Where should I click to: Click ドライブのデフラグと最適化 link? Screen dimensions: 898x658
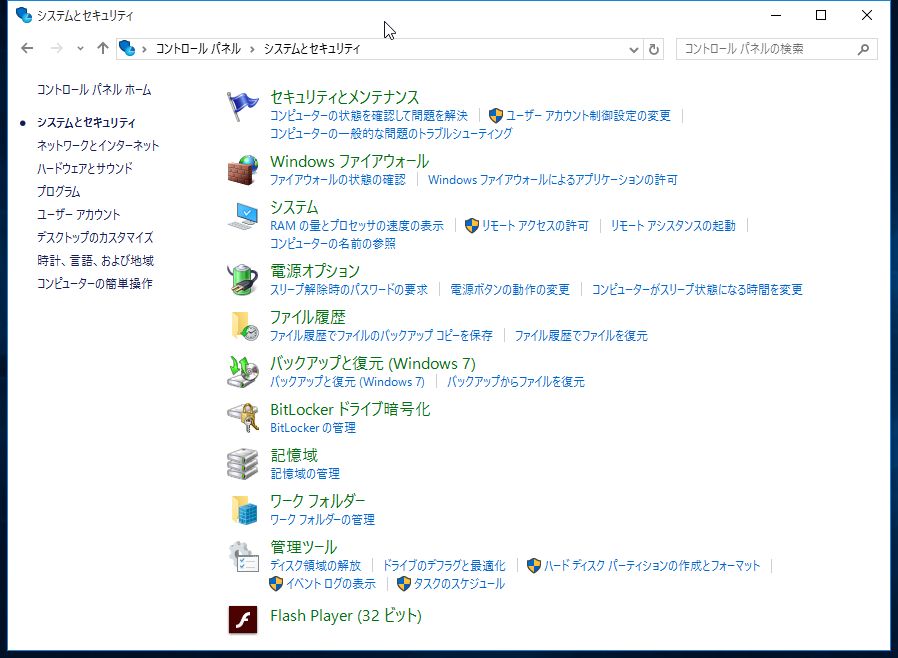tap(444, 566)
